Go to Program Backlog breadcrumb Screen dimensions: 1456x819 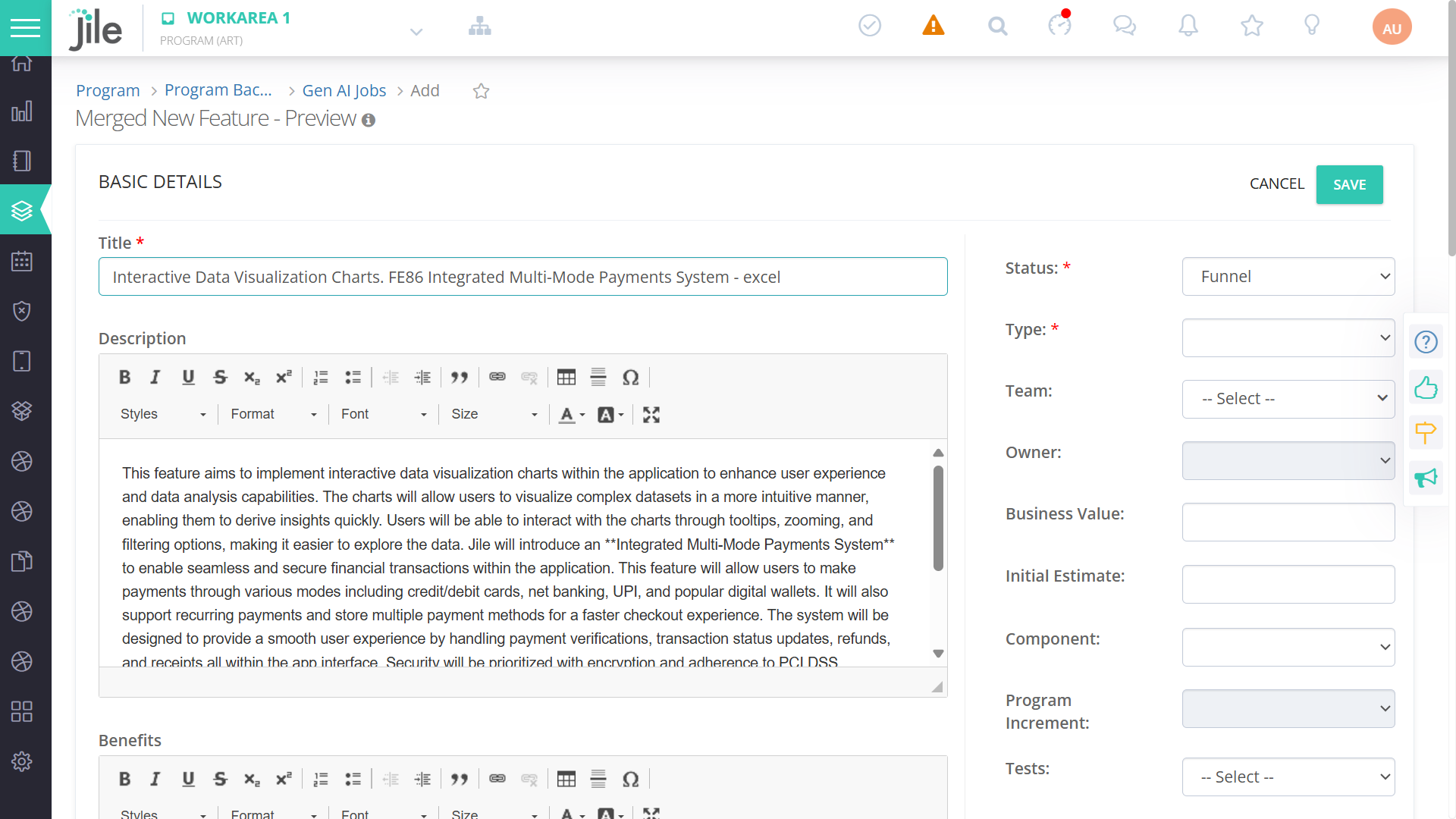coord(218,90)
